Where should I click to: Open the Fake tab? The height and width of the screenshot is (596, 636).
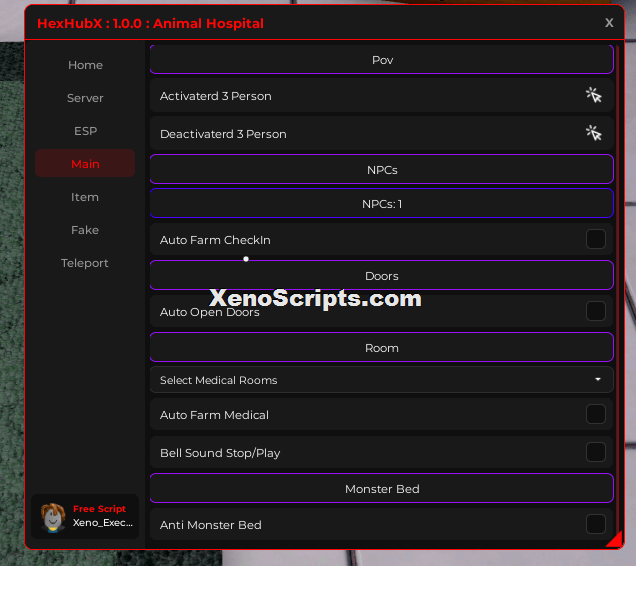pos(85,230)
